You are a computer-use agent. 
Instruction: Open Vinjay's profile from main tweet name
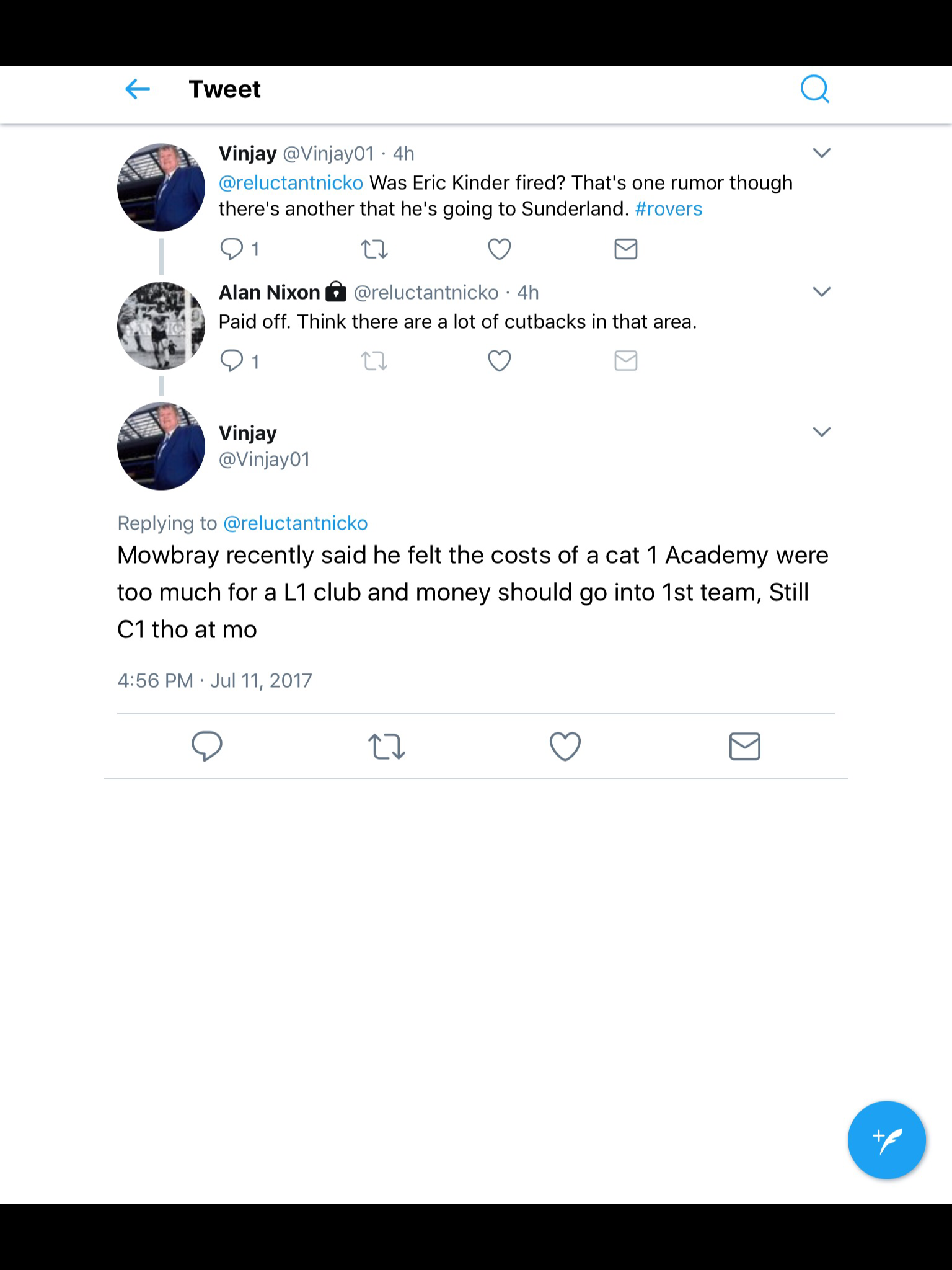point(248,433)
